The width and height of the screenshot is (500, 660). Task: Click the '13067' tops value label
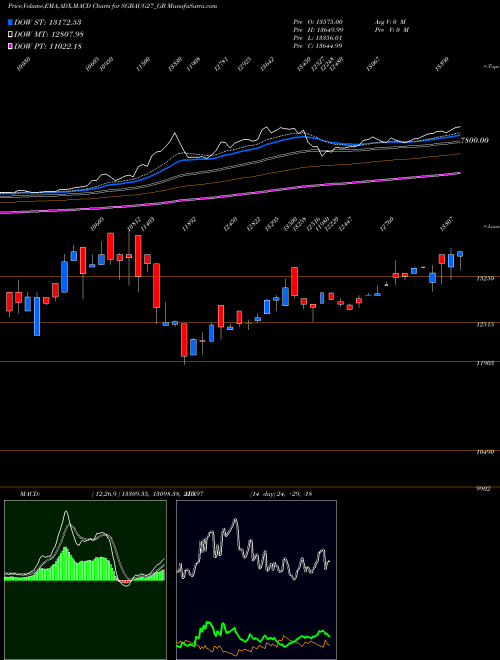[373, 64]
